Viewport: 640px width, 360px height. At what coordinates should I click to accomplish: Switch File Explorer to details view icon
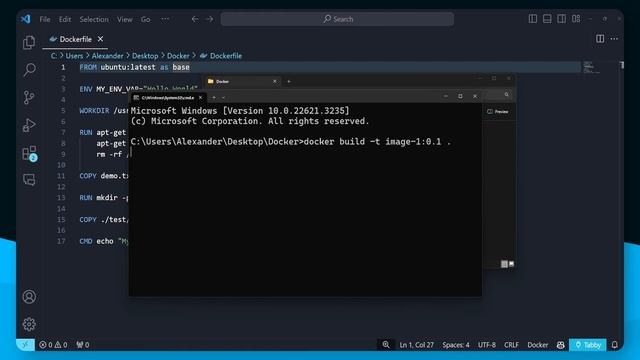504,264
